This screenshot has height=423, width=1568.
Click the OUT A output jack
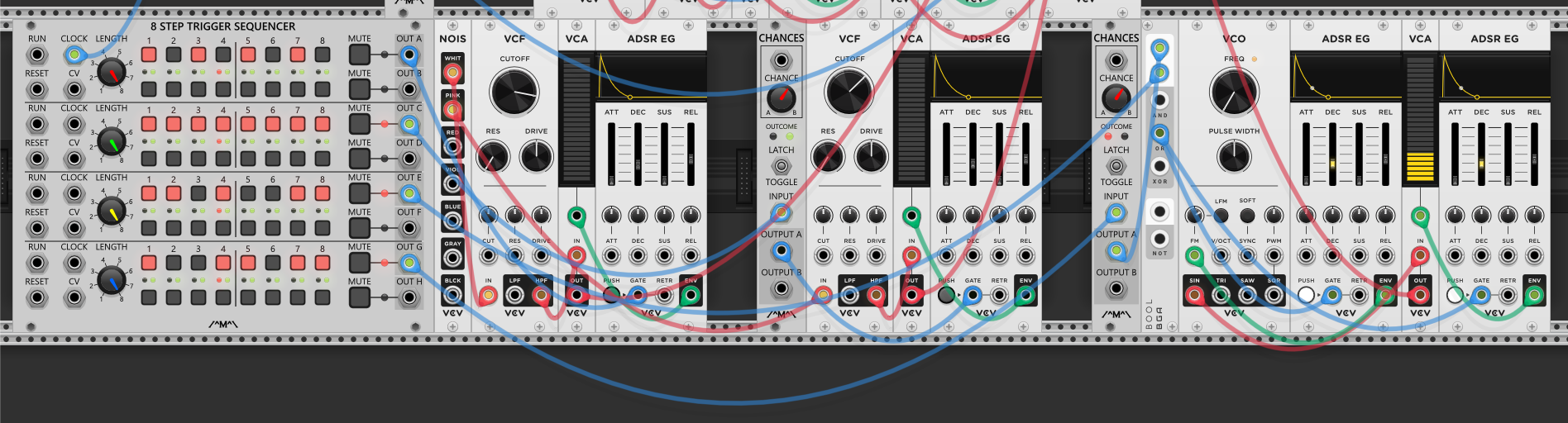(409, 55)
